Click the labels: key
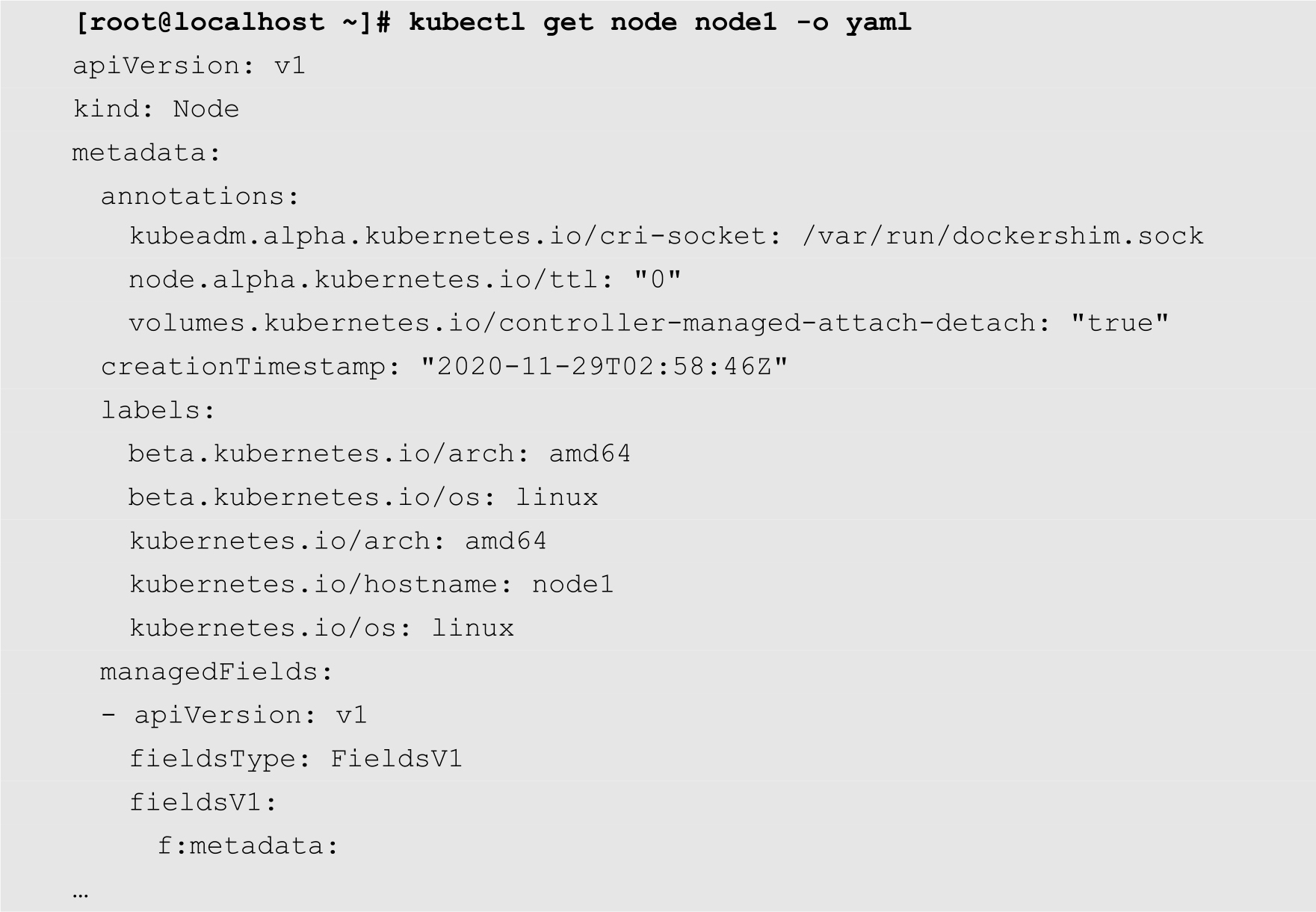The width and height of the screenshot is (1316, 912). (158, 410)
